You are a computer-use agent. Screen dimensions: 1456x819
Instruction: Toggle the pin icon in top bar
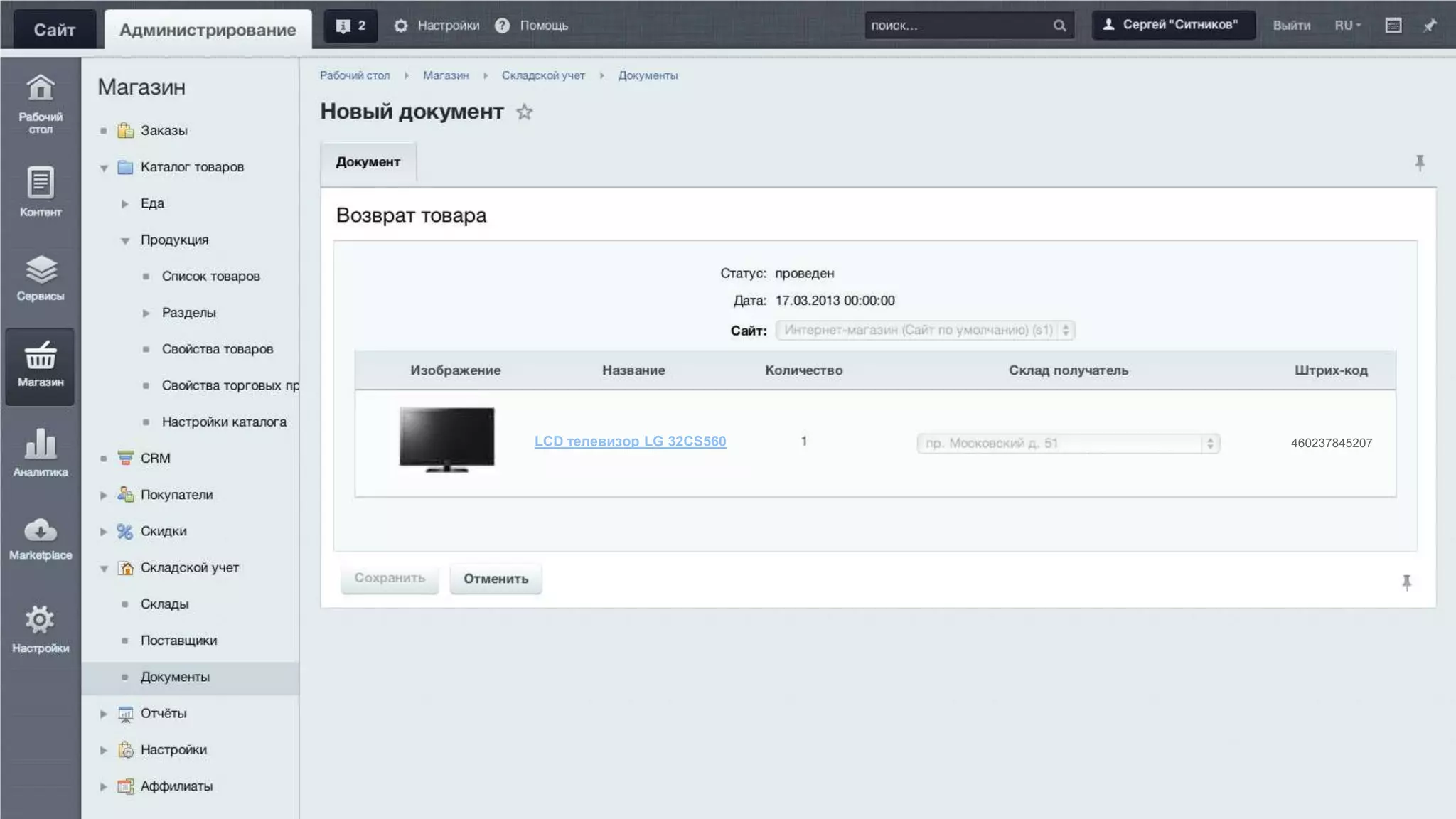[x=1430, y=26]
